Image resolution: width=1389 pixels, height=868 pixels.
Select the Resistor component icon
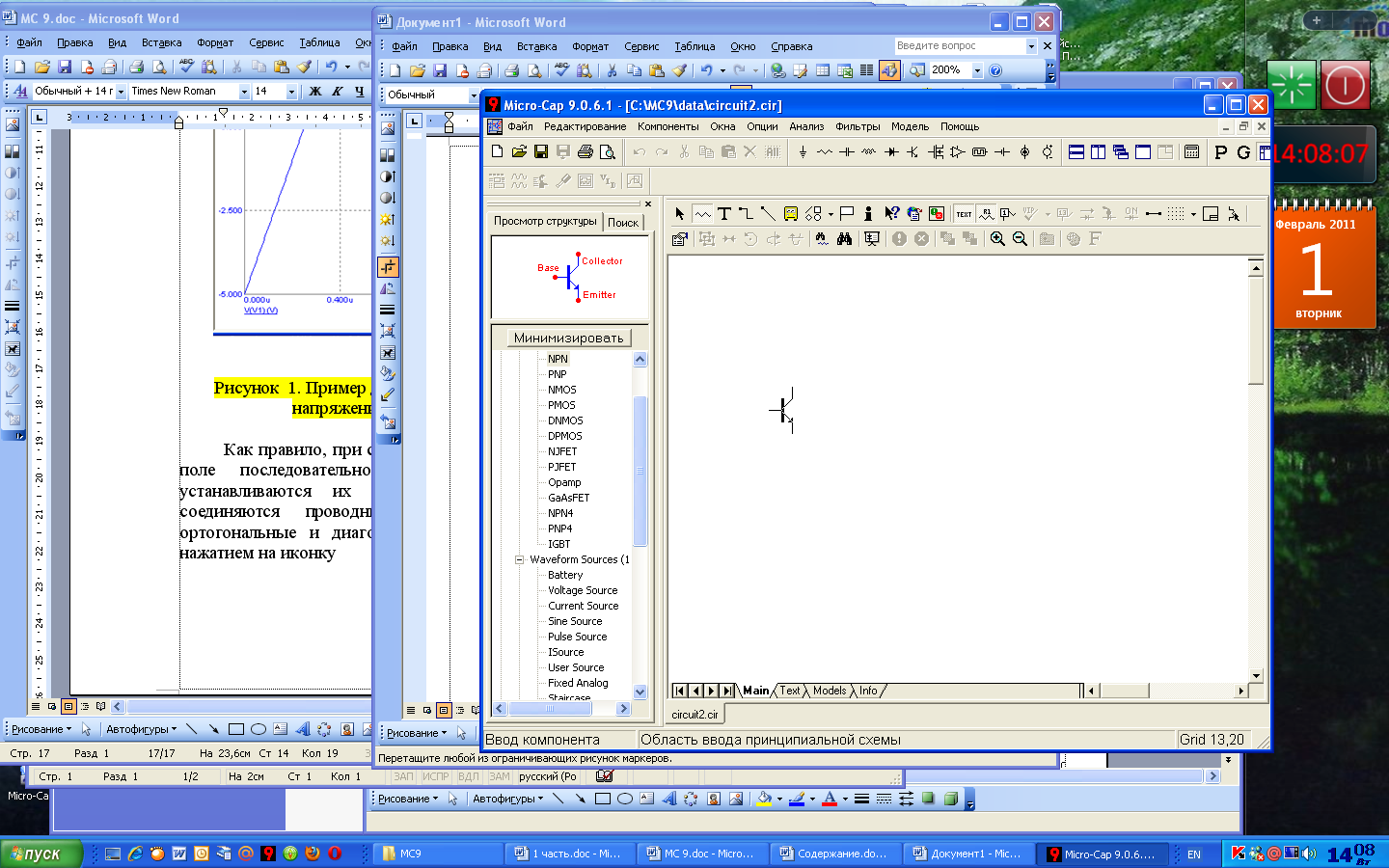pos(825,152)
